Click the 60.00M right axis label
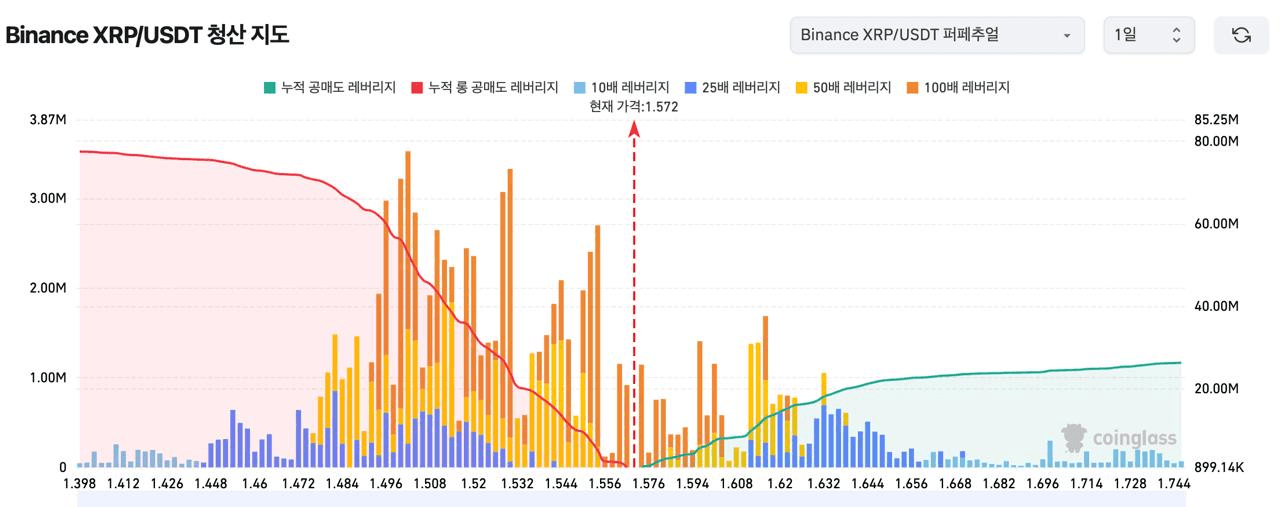 [x=1217, y=223]
